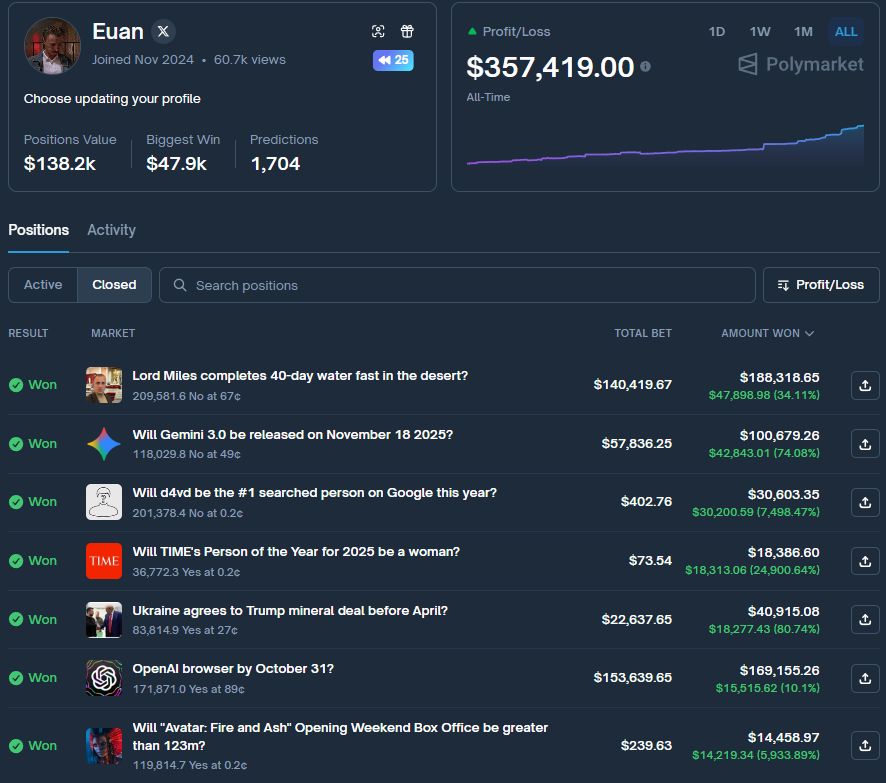Viewport: 886px width, 783px height.
Task: Click the rewind 25 badge
Action: point(393,60)
